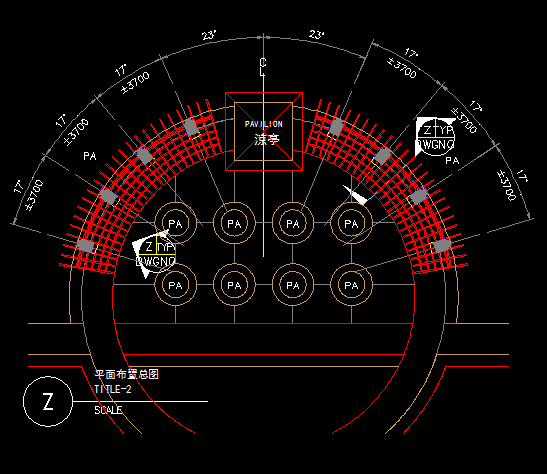
Task: Select the CL centerline symbol at top
Action: 263,67
